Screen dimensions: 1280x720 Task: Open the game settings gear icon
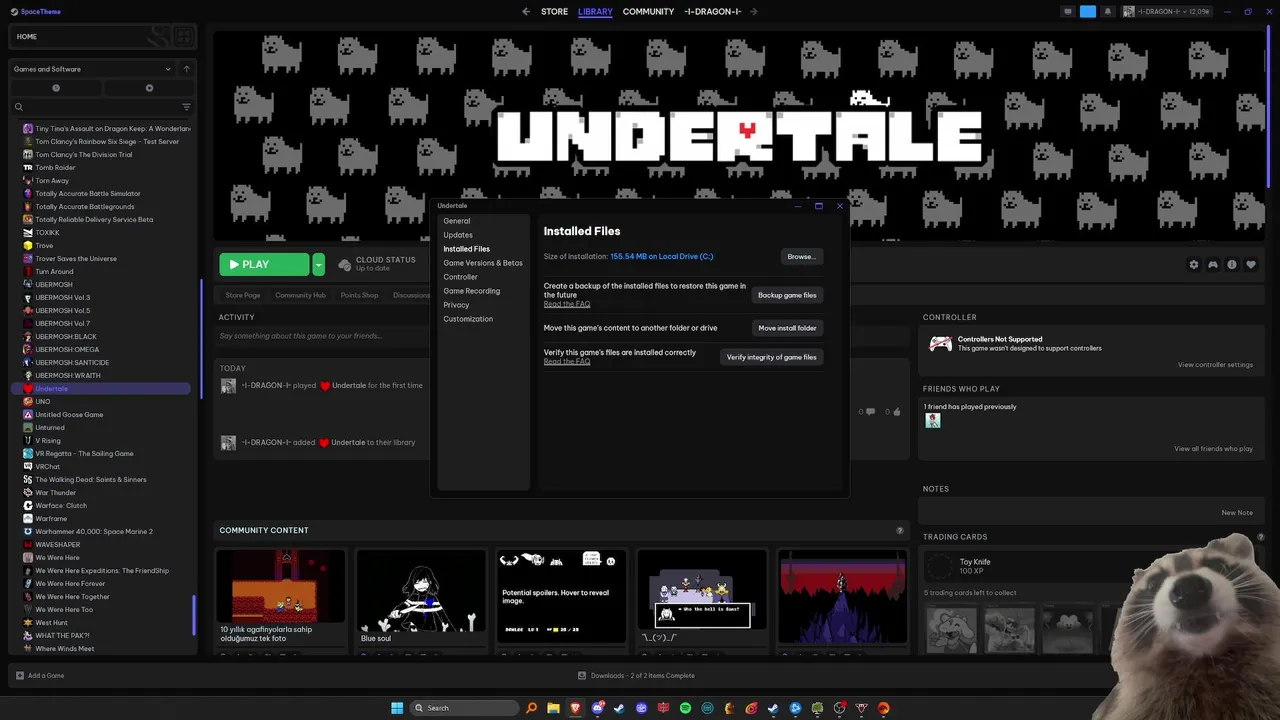click(x=1193, y=265)
